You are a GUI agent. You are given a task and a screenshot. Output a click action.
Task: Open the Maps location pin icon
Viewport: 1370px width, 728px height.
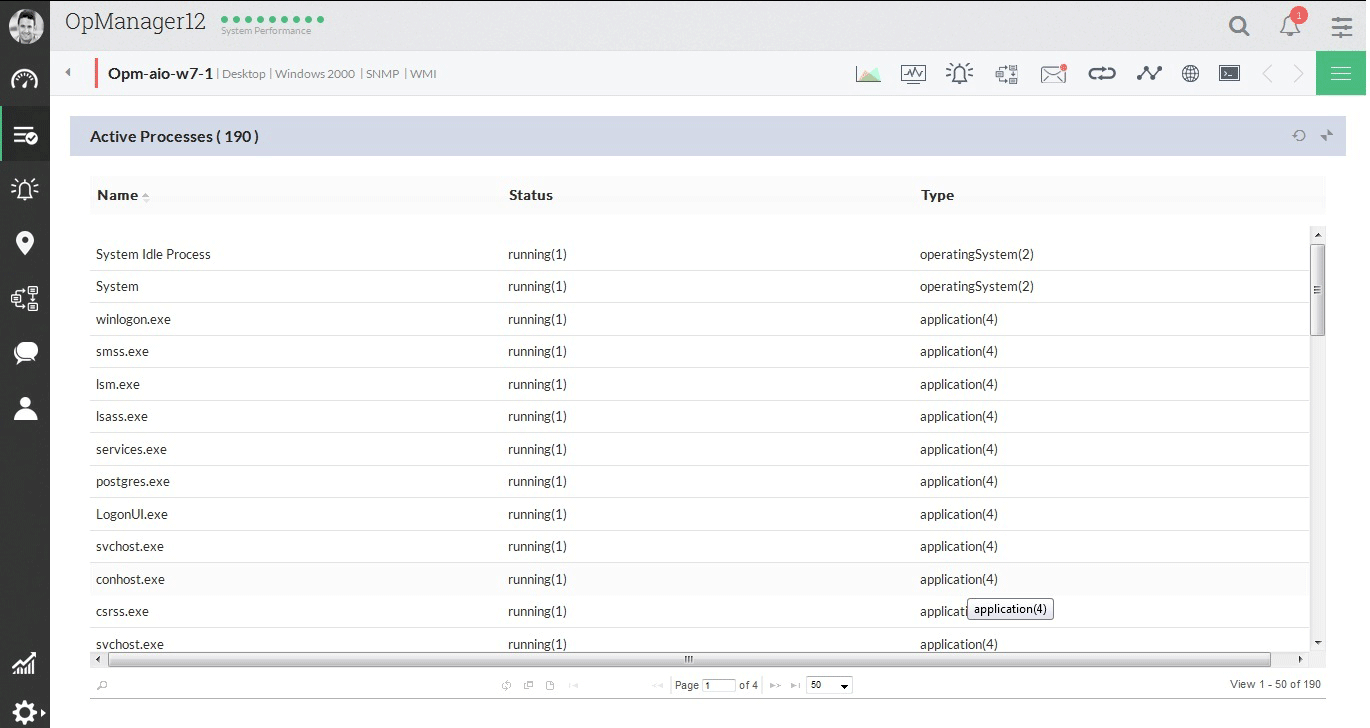coord(25,243)
